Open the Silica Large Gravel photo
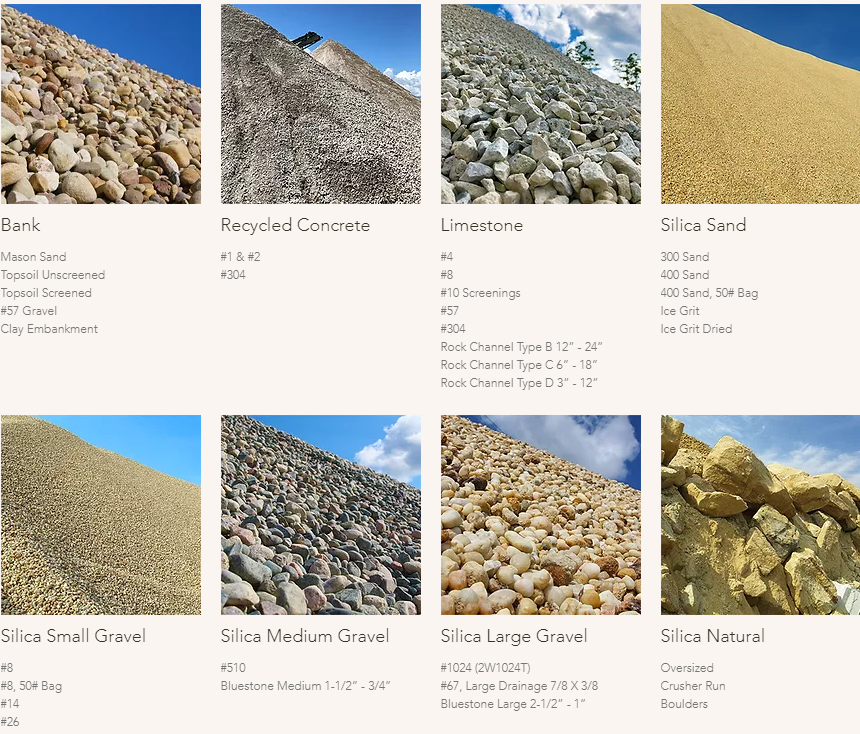The width and height of the screenshot is (860, 734). pyautogui.click(x=541, y=515)
